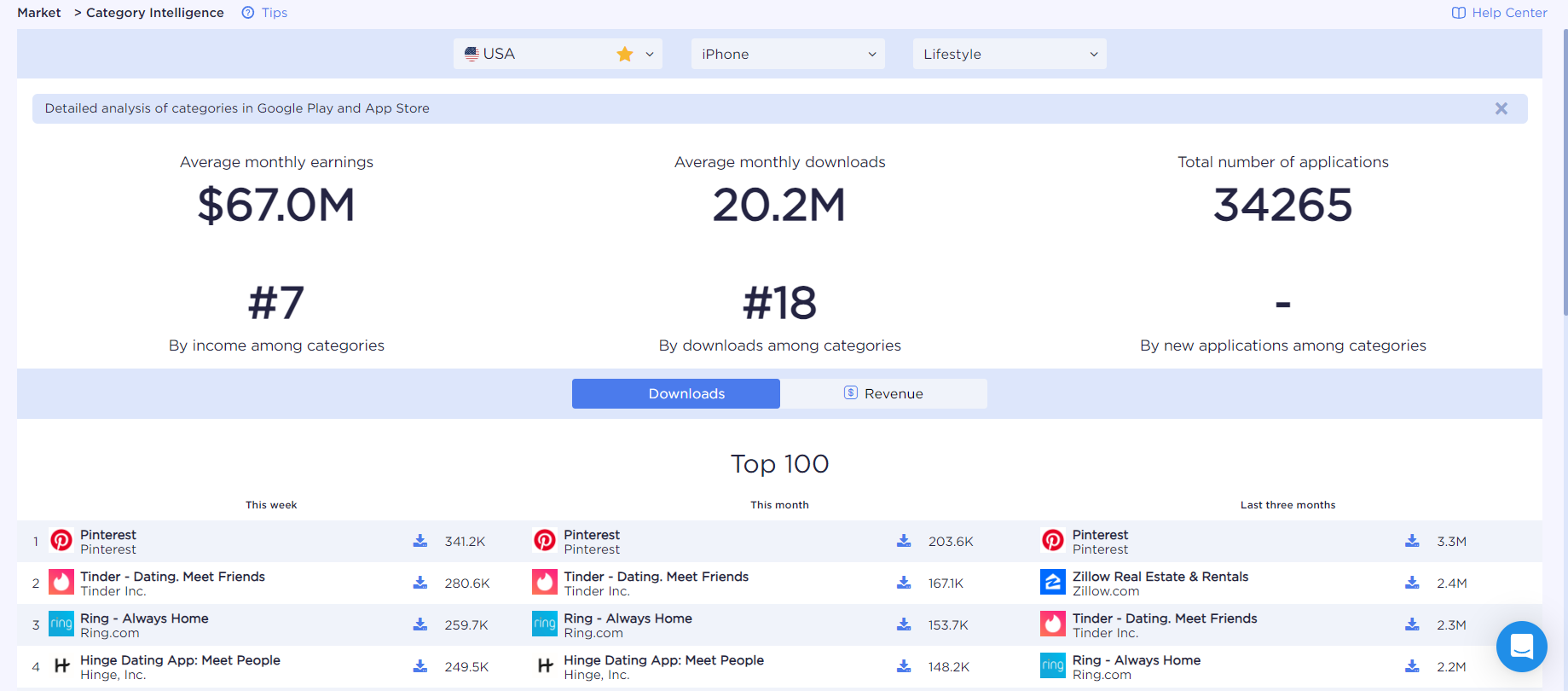The height and width of the screenshot is (691, 1568).
Task: Click the Last three months column header
Action: tap(1287, 505)
